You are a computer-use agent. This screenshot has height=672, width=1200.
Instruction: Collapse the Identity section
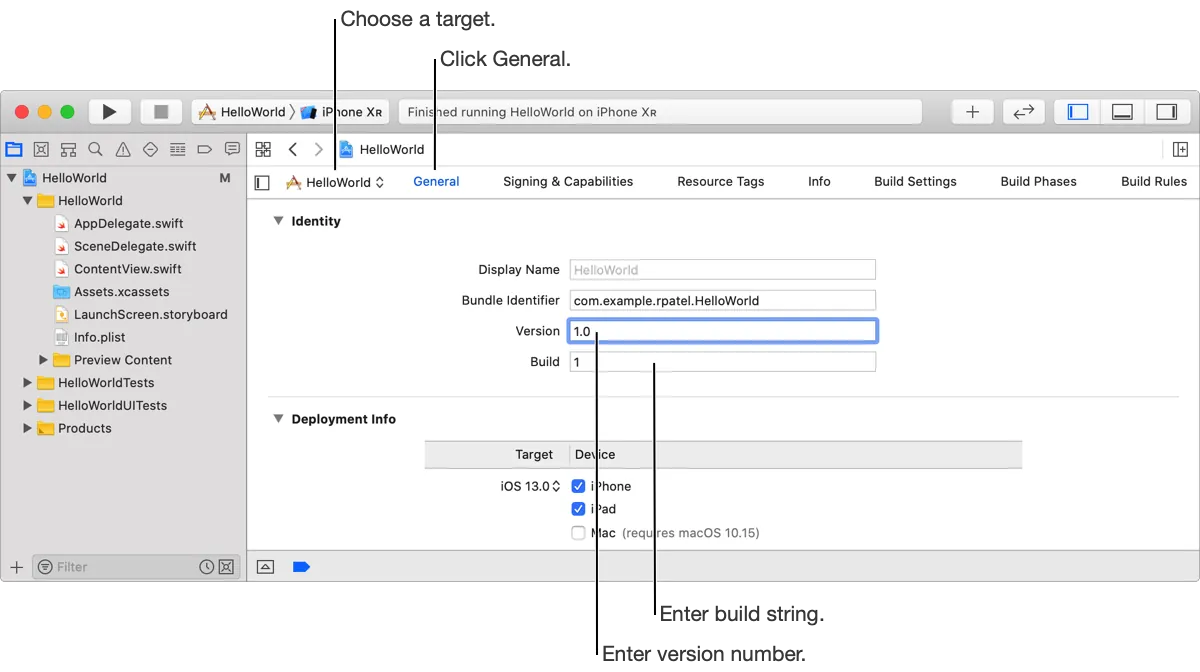[x=278, y=221]
